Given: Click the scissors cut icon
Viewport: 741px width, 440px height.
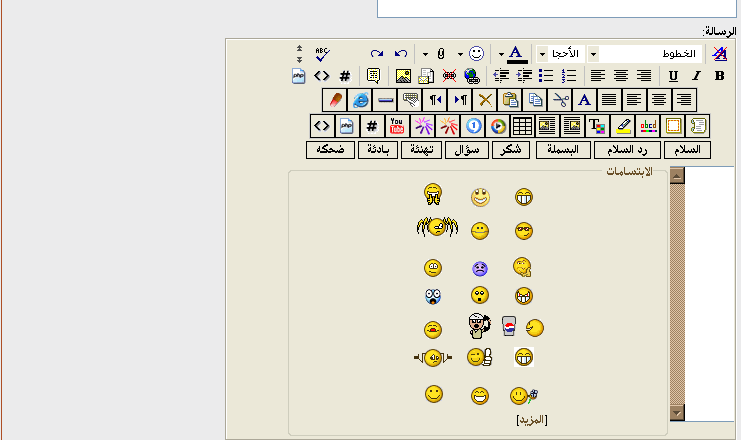Looking at the screenshot, I should [560, 100].
